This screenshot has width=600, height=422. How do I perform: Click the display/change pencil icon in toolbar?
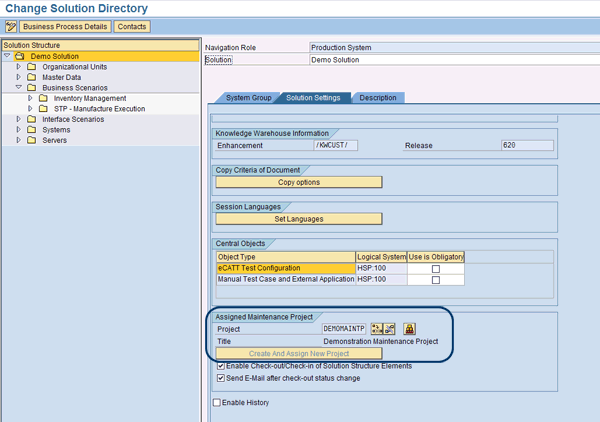pyautogui.click(x=12, y=27)
